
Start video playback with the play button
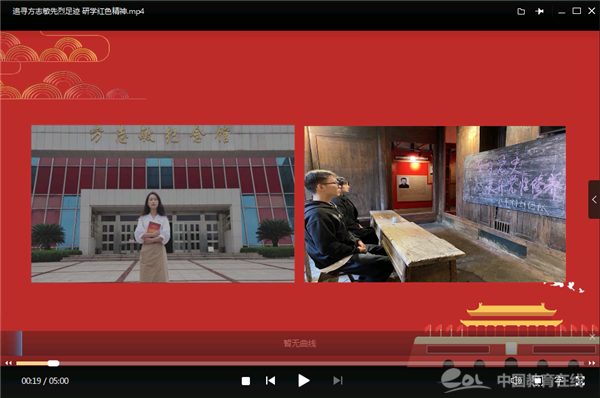(x=304, y=380)
